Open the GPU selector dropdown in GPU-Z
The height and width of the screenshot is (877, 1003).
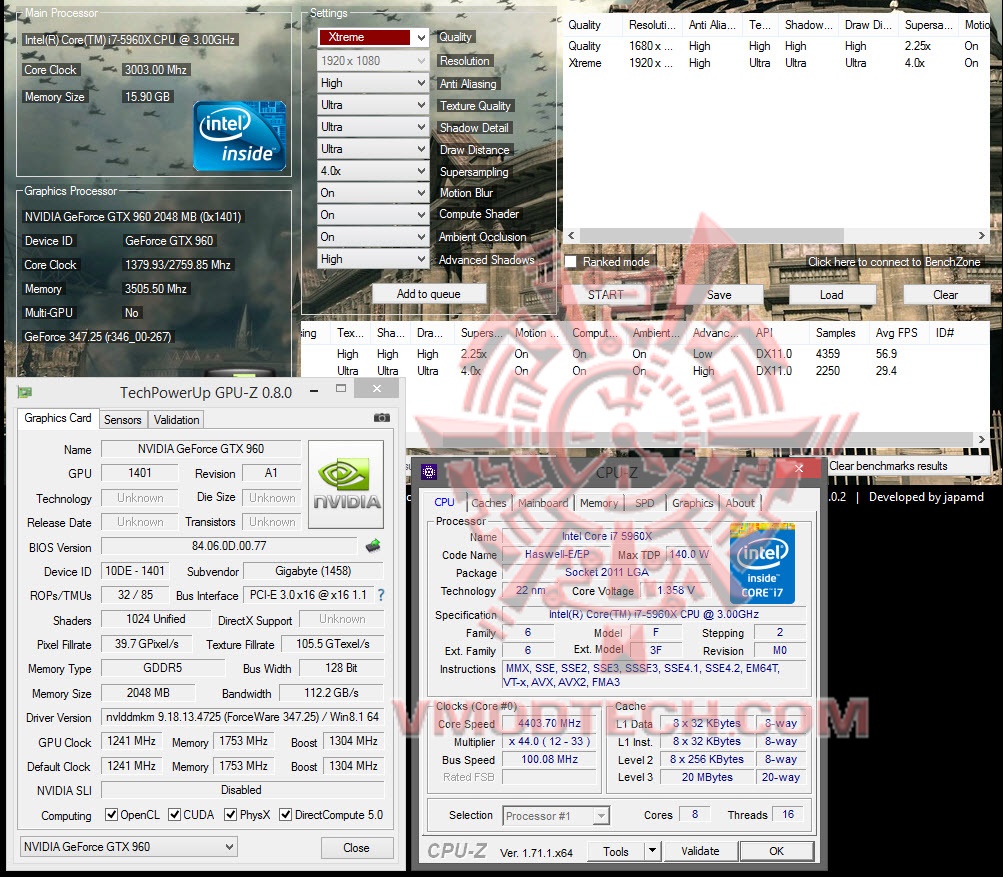pos(129,846)
